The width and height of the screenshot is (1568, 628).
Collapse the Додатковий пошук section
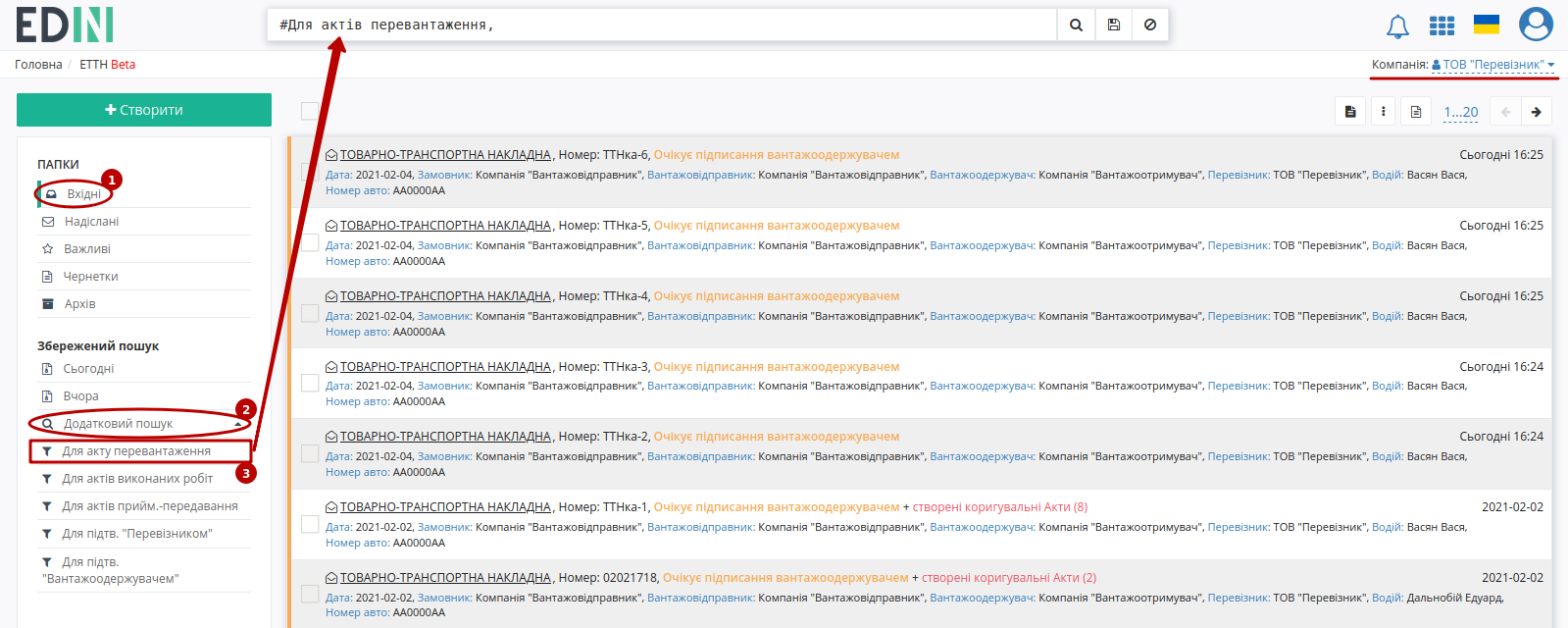point(143,424)
